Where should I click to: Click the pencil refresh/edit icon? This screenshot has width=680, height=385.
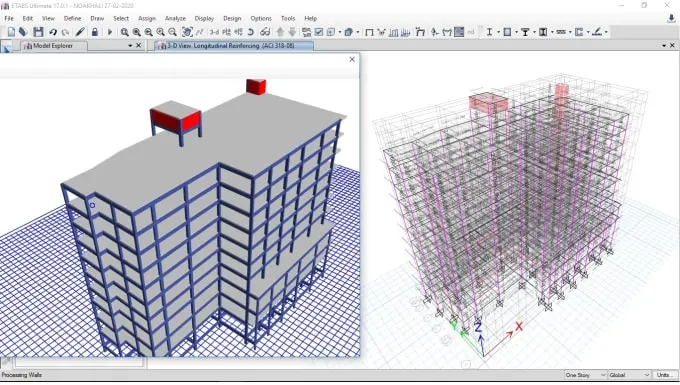coord(80,32)
